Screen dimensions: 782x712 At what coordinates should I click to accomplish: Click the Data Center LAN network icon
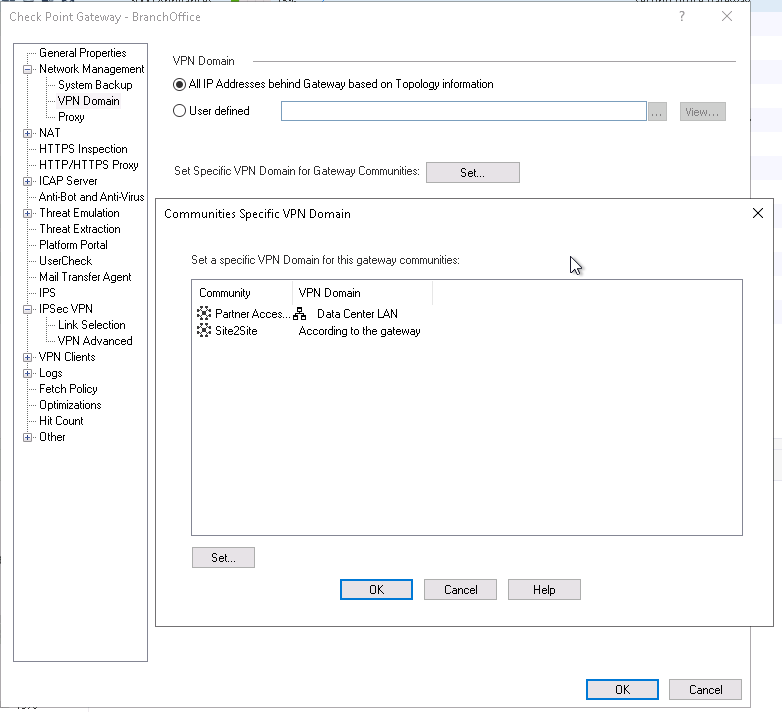coord(299,314)
